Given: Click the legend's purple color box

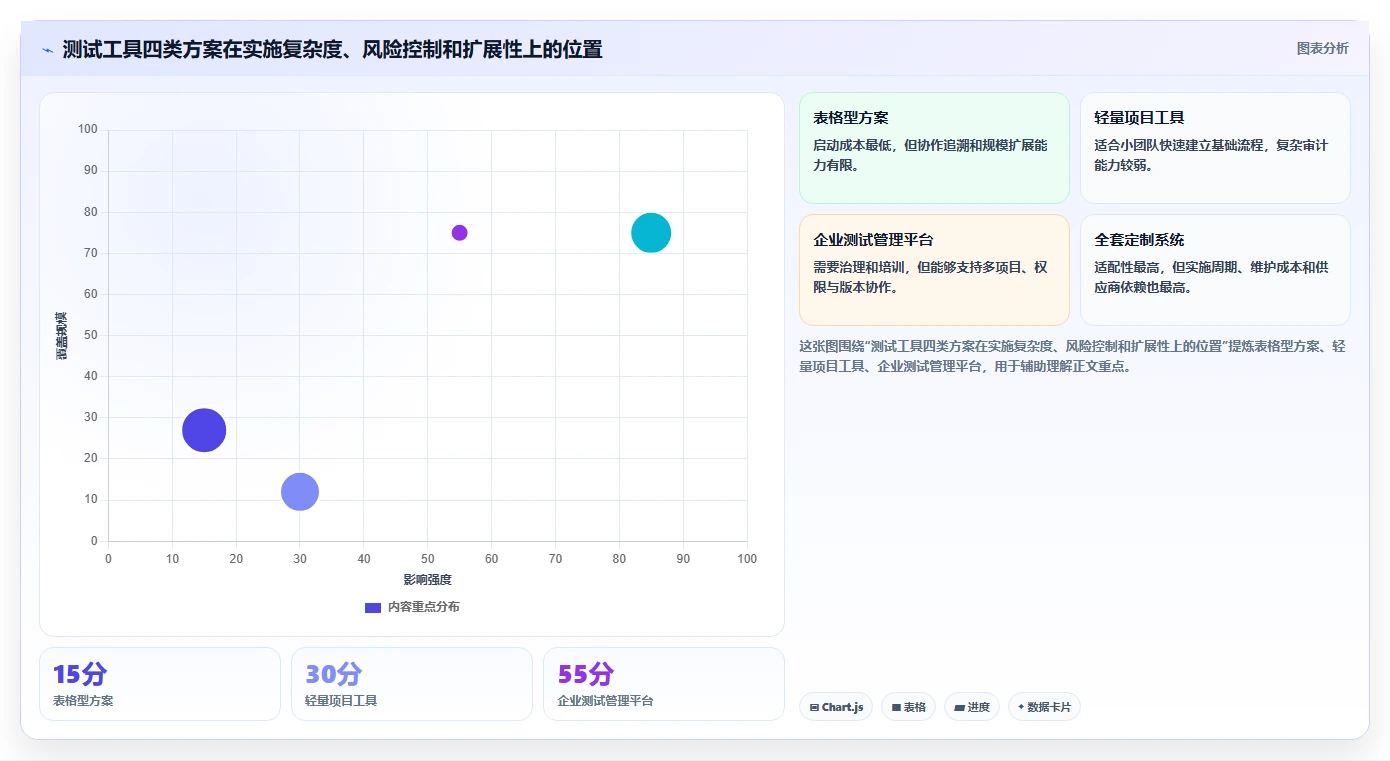Looking at the screenshot, I should click(373, 607).
